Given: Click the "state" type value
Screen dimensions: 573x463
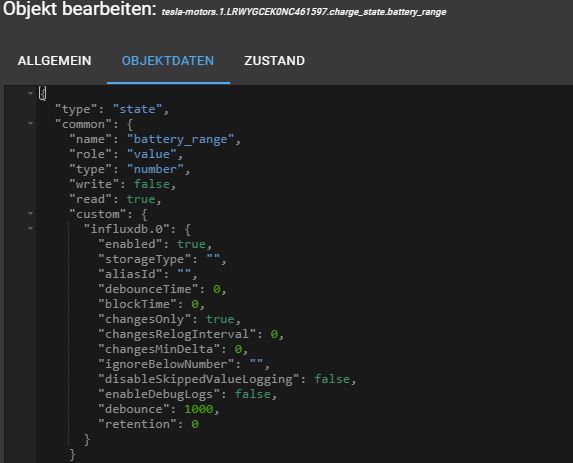Looking at the screenshot, I should (137, 109).
